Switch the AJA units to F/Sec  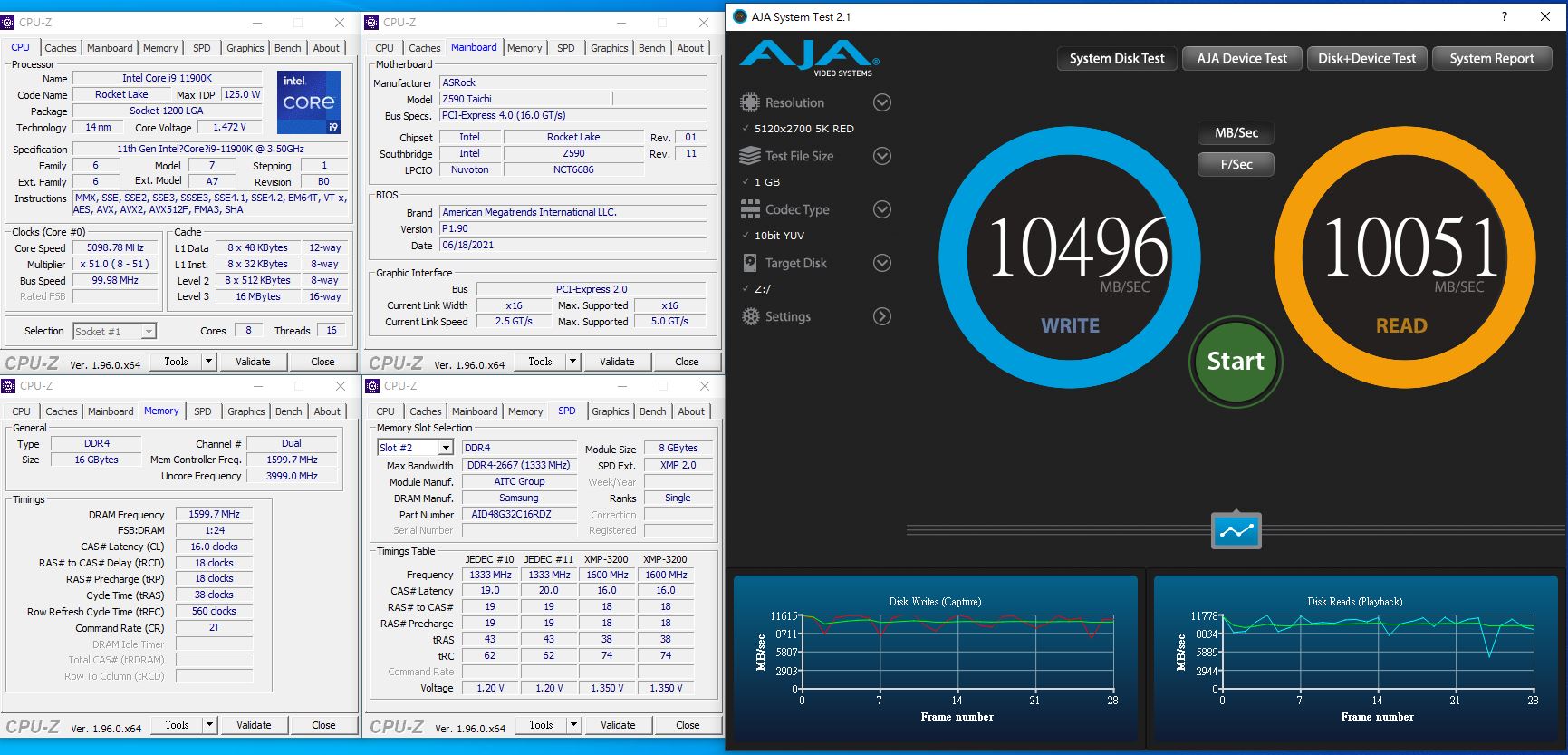(1236, 164)
